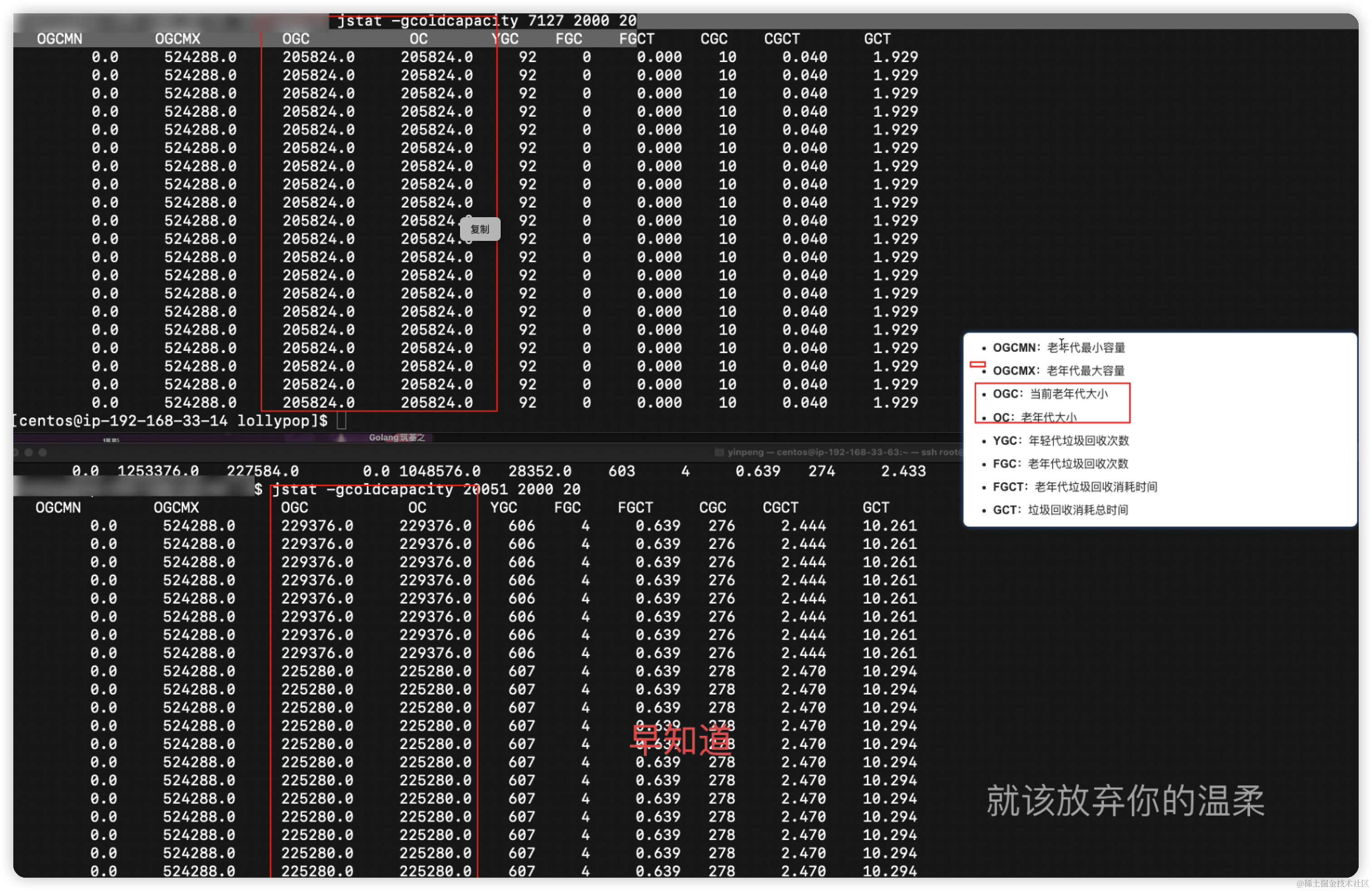Click the GCT 垃圾回收消耗总时间 entry

click(1059, 510)
